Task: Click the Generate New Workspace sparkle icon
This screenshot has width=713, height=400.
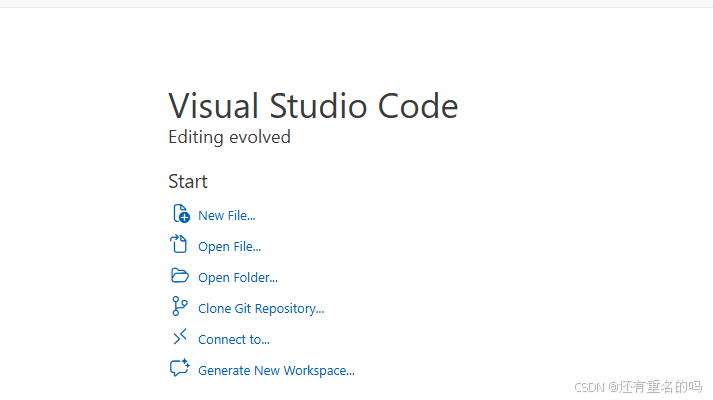Action: pyautogui.click(x=180, y=368)
